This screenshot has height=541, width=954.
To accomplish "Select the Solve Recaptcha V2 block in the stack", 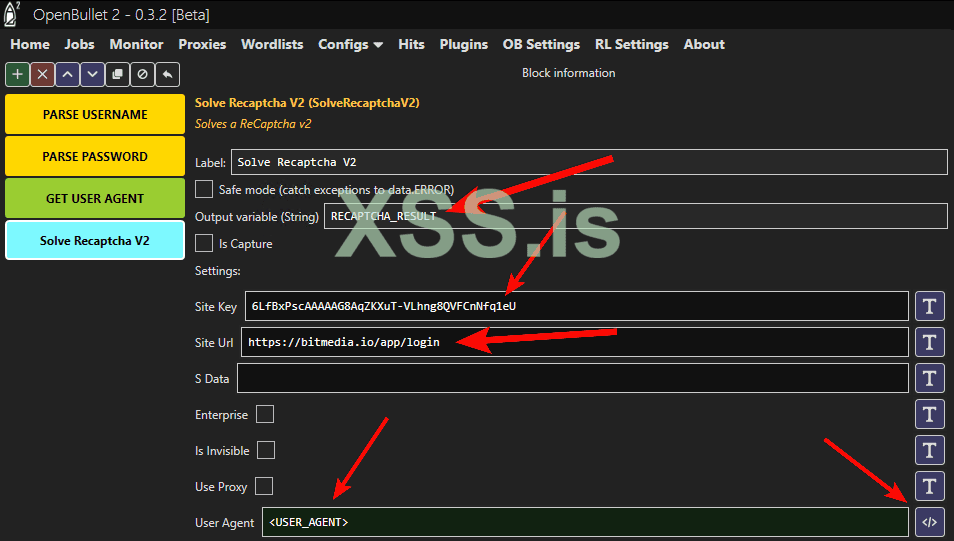I will pos(95,240).
